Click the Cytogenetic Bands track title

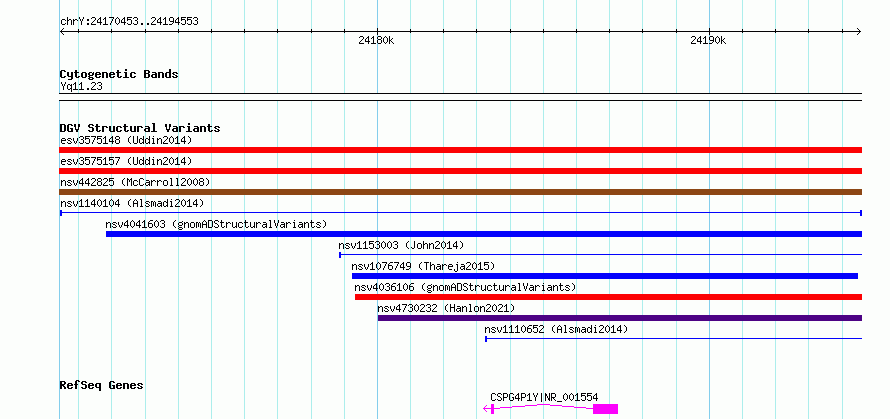(x=119, y=74)
